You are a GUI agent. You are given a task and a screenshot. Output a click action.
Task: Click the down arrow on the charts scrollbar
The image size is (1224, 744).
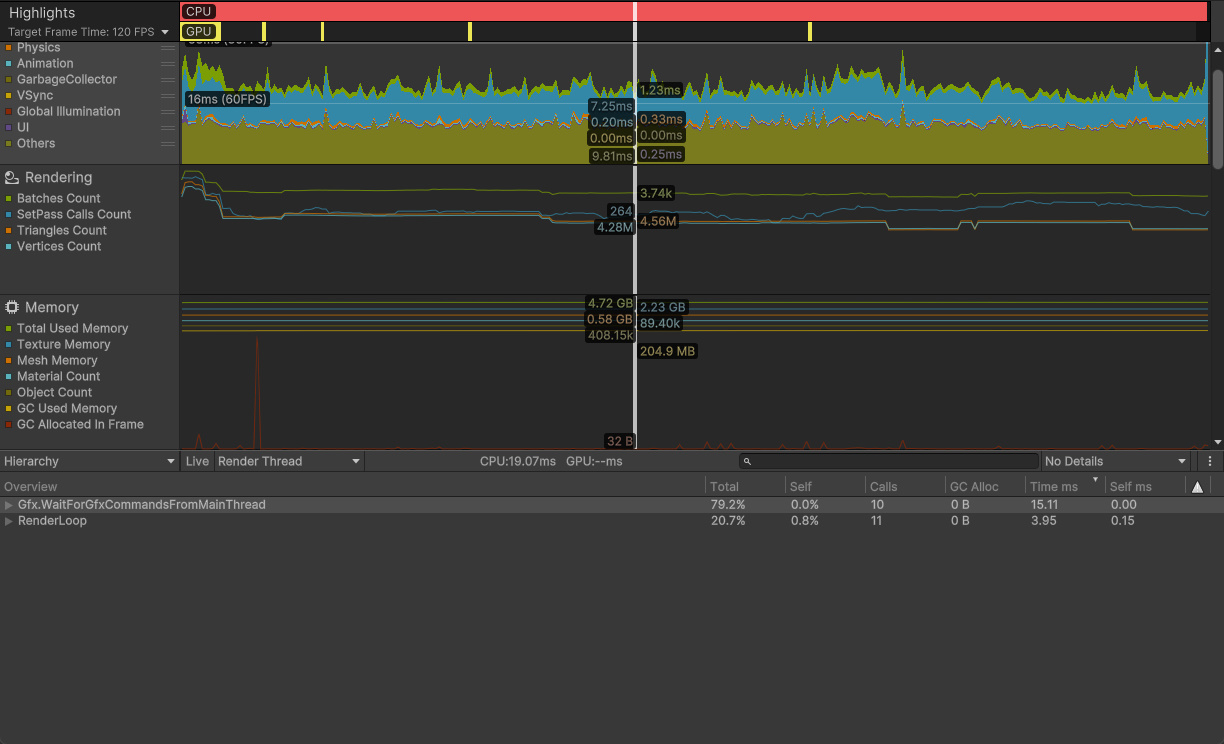[x=1217, y=442]
